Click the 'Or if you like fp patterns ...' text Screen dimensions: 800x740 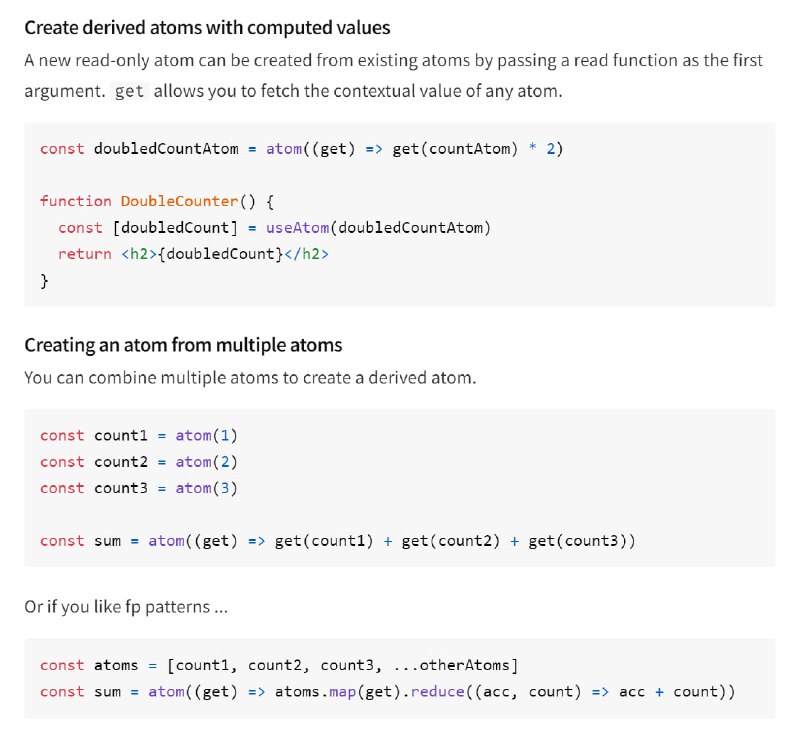point(126,607)
